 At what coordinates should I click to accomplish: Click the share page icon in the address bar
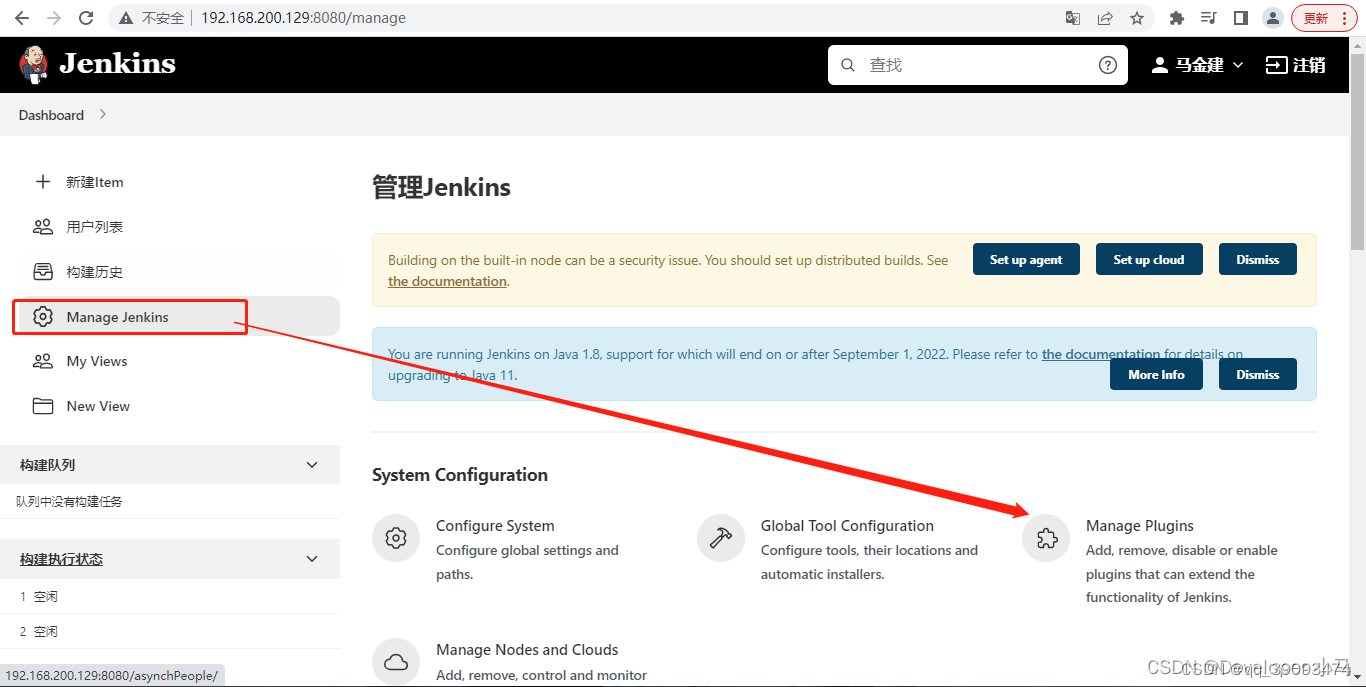point(1105,18)
